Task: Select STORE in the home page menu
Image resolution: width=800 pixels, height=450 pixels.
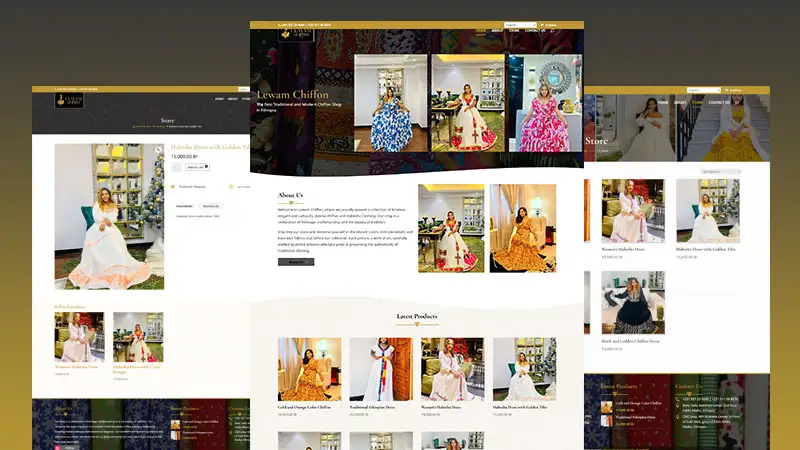Action: pos(514,31)
